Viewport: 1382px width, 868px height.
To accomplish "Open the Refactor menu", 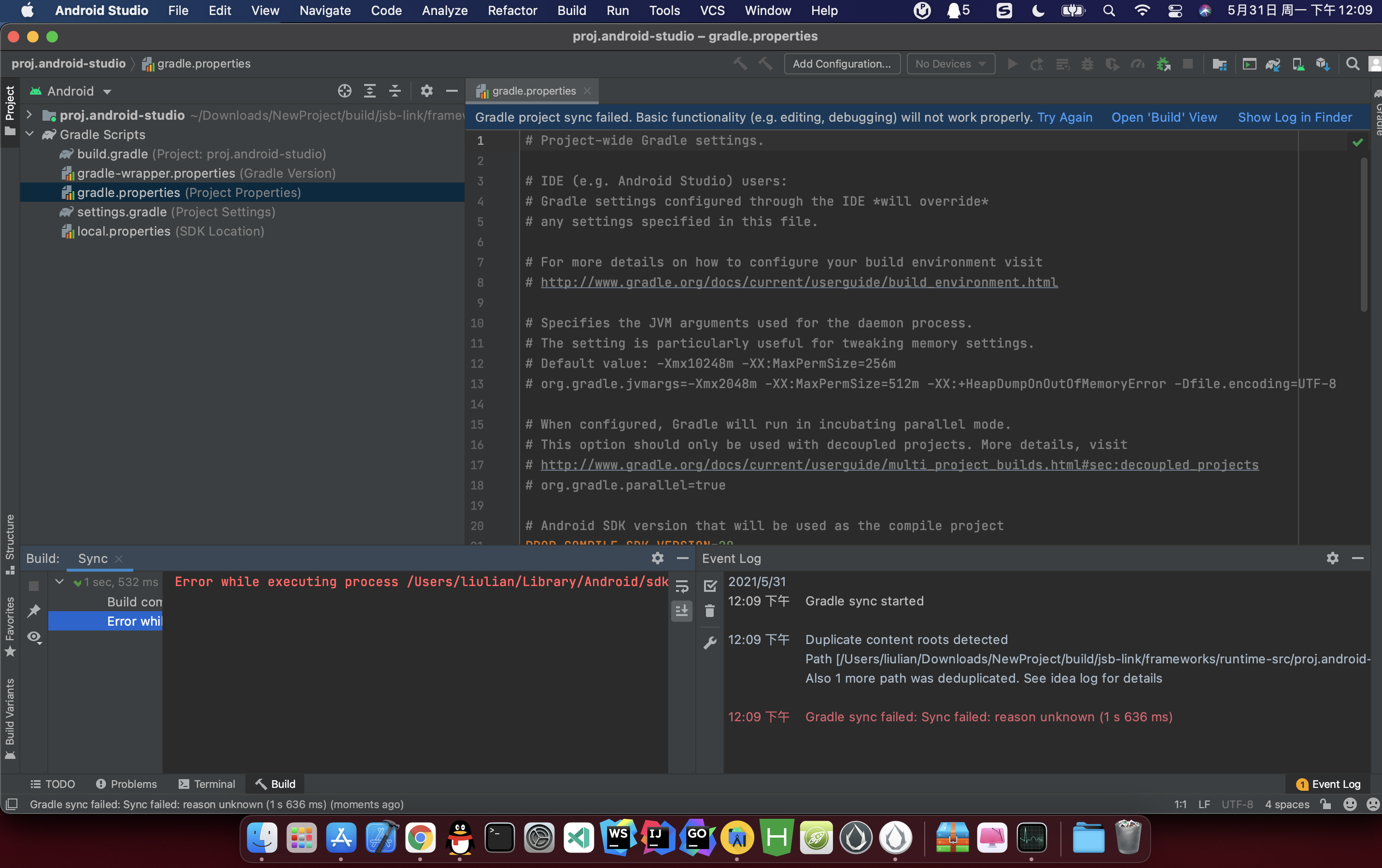I will click(512, 10).
